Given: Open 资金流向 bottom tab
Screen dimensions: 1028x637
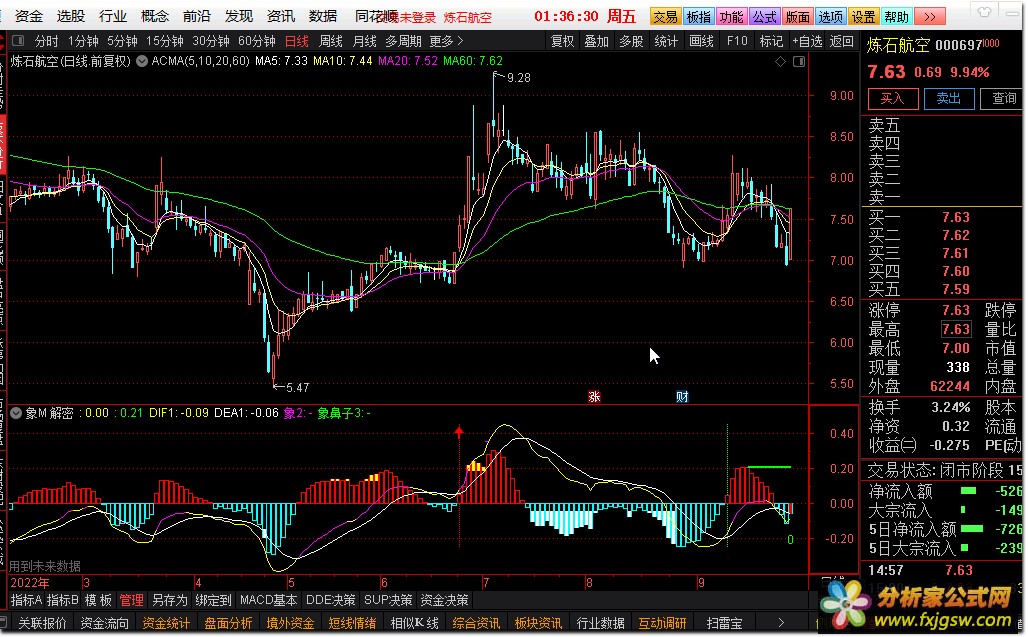Looking at the screenshot, I should point(104,623).
